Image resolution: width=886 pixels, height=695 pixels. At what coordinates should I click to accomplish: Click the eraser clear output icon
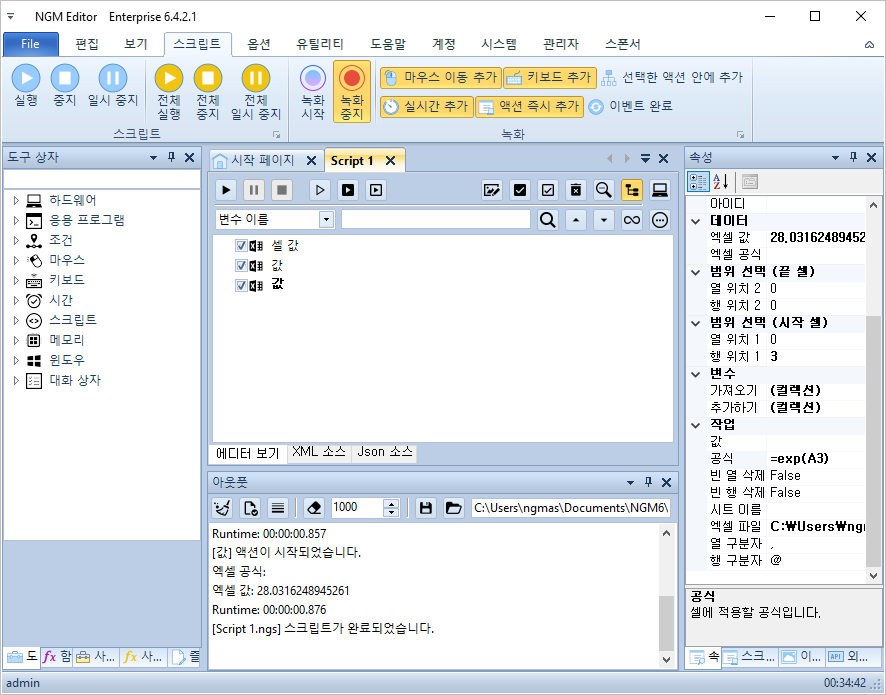(314, 508)
